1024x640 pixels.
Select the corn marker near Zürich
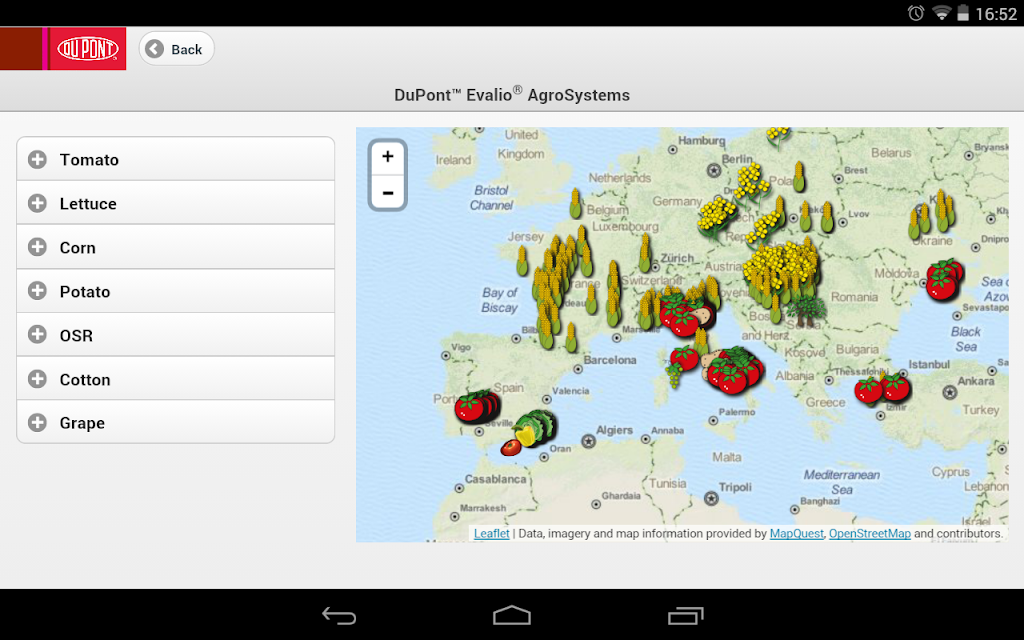click(x=645, y=251)
